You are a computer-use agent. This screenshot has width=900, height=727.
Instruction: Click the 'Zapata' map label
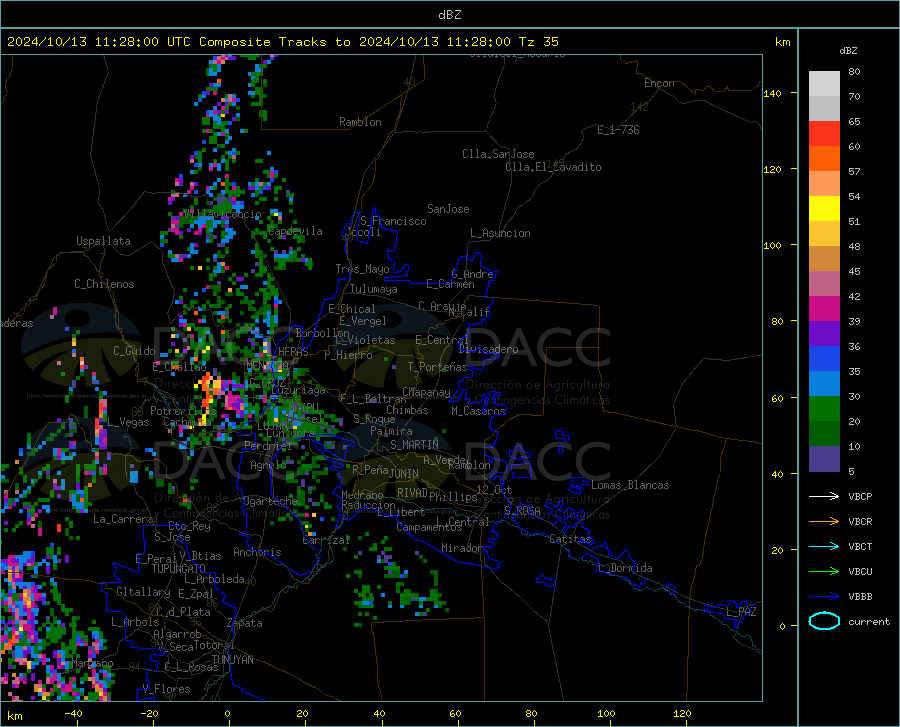pos(245,623)
